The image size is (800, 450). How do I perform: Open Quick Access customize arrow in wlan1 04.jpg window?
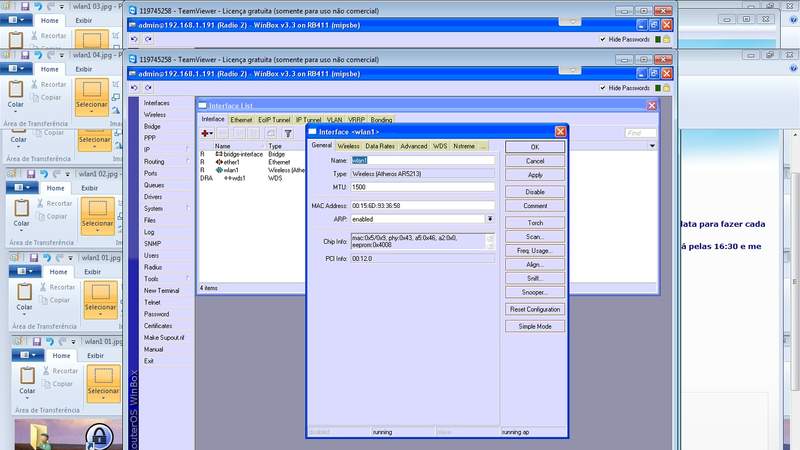62,55
